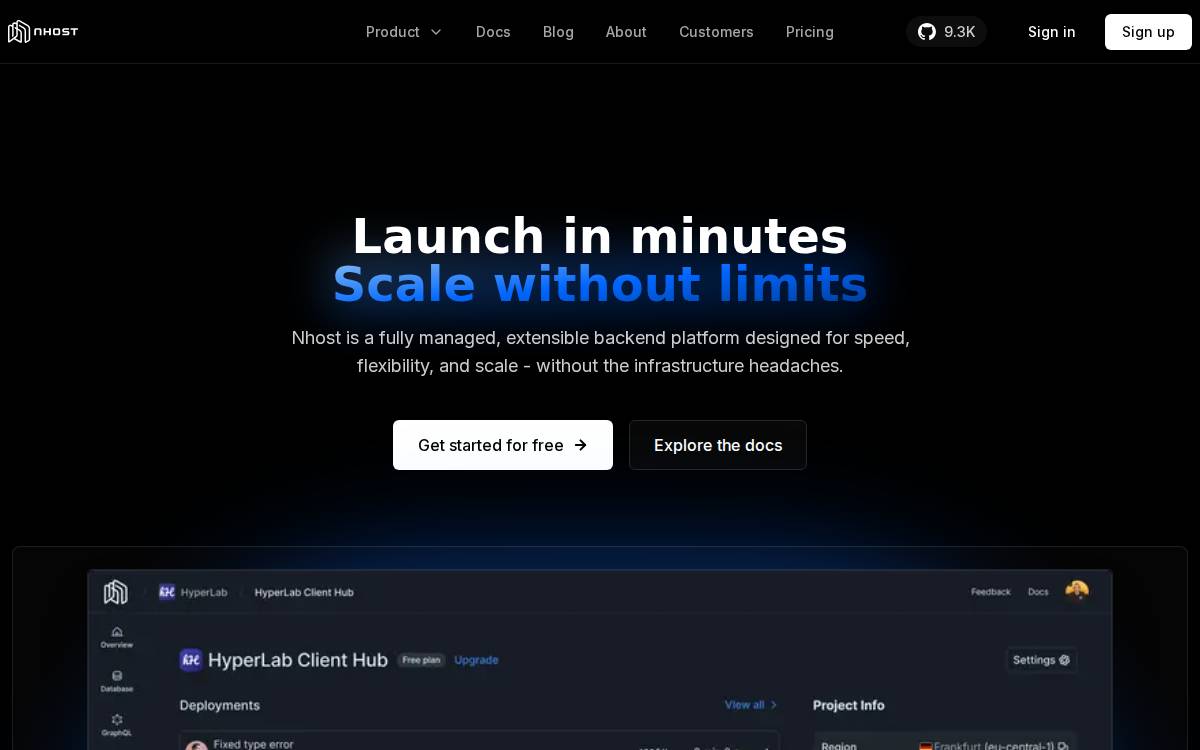Image resolution: width=1200 pixels, height=750 pixels.
Task: Click the user avatar in dashboard preview
Action: click(1077, 592)
